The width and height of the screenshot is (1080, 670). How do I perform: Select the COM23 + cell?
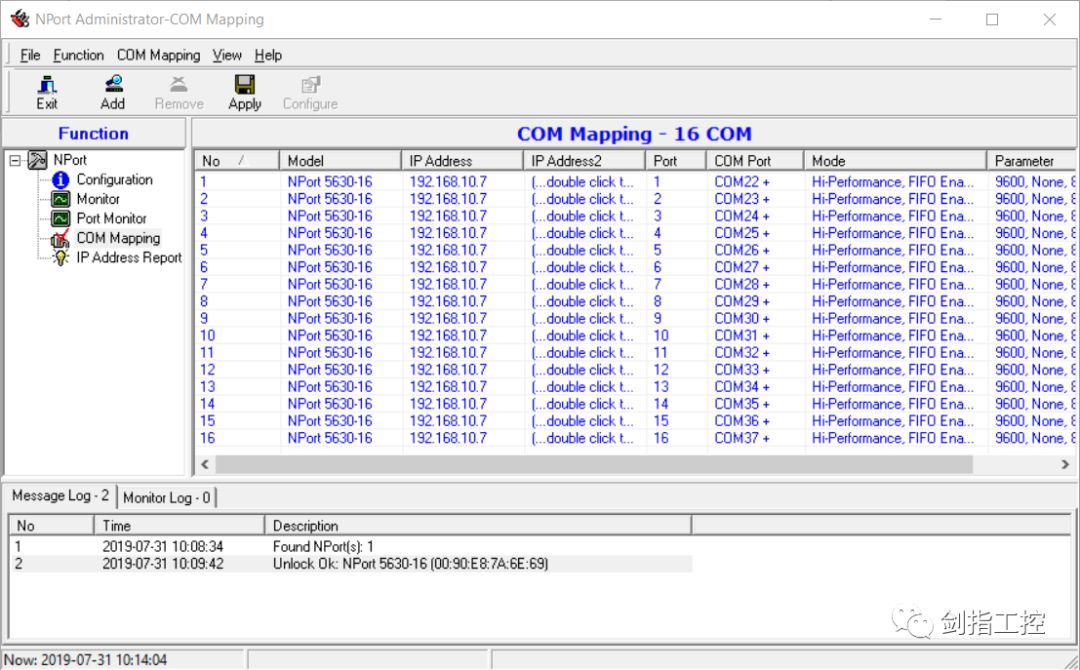(742, 199)
